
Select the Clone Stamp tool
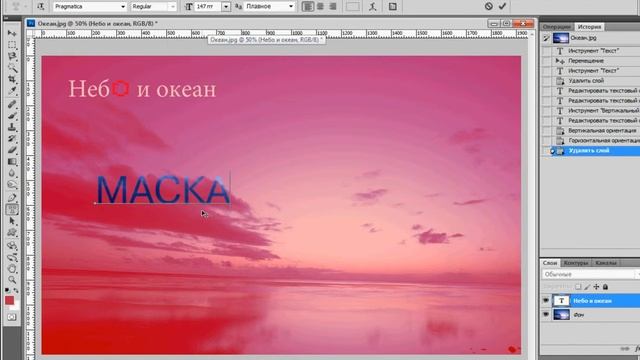tap(12, 127)
